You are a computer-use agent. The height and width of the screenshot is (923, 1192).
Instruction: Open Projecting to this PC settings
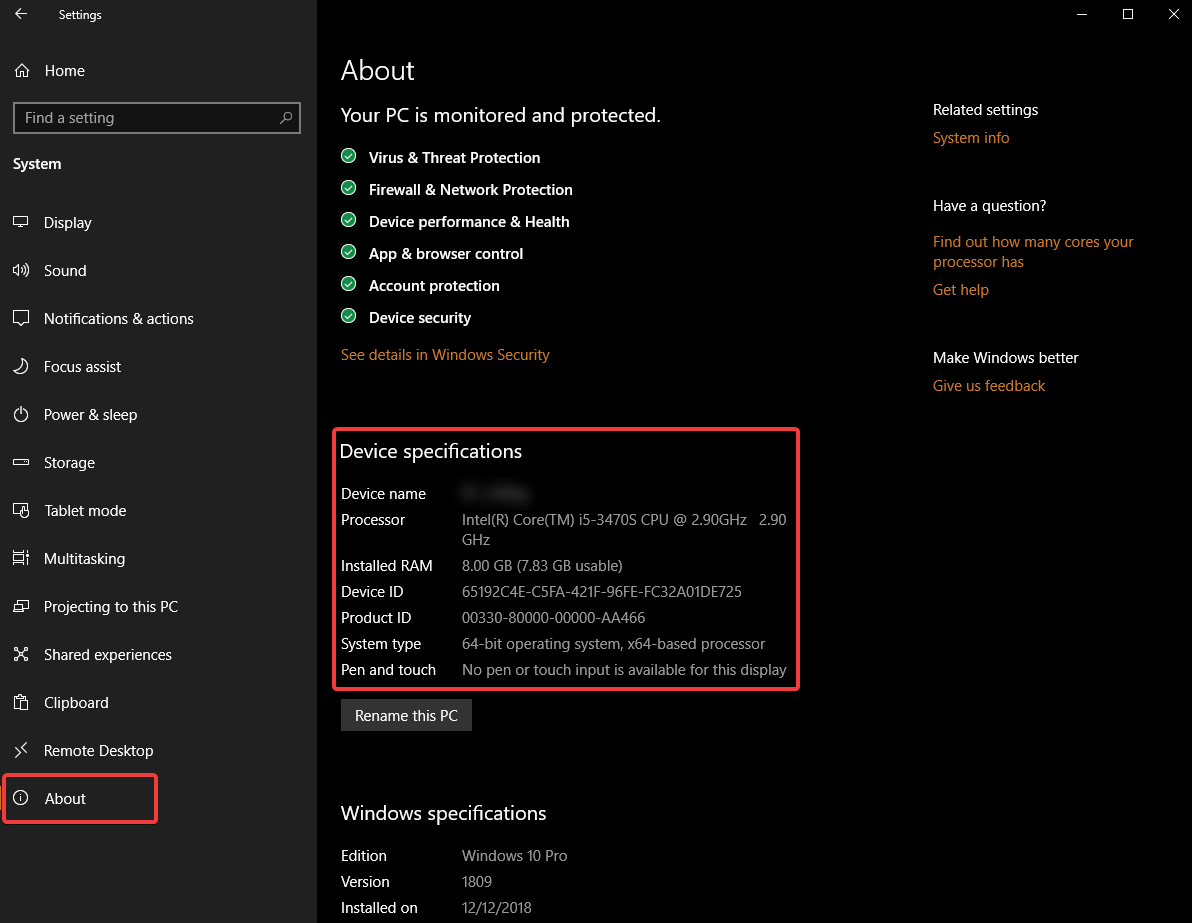[x=111, y=606]
